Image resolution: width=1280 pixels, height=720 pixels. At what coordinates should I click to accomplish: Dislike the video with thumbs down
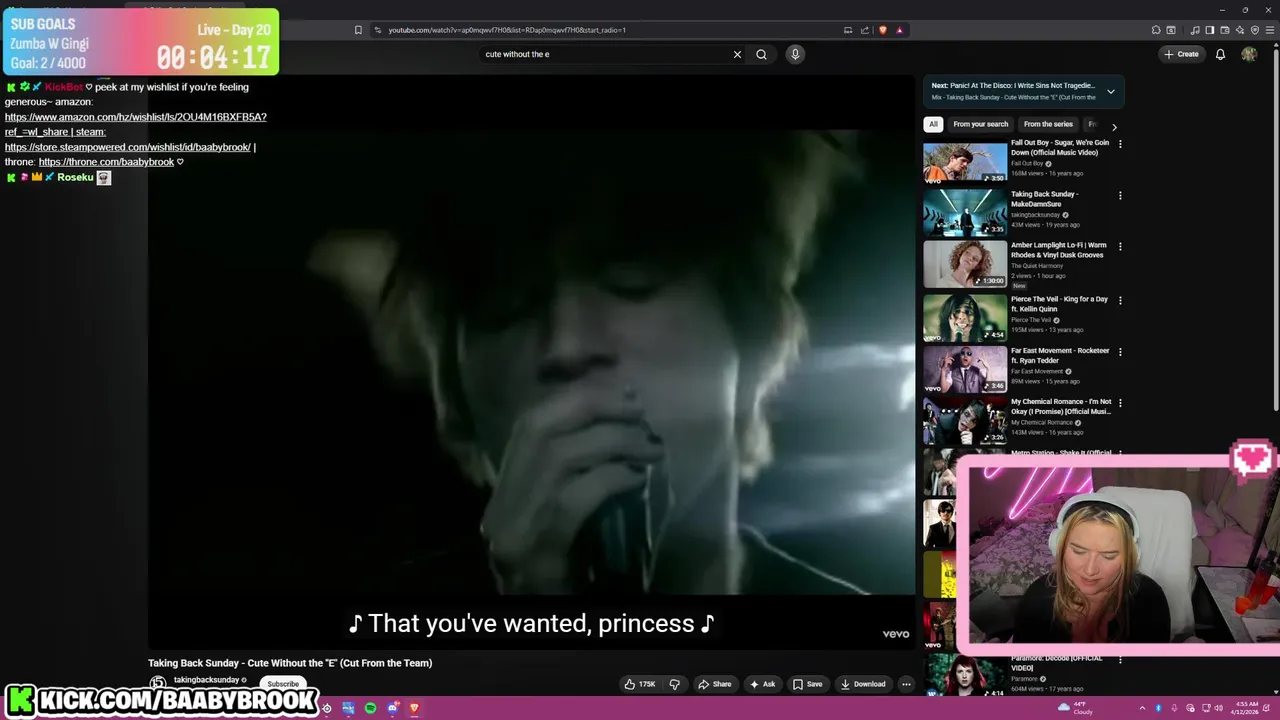pos(674,684)
